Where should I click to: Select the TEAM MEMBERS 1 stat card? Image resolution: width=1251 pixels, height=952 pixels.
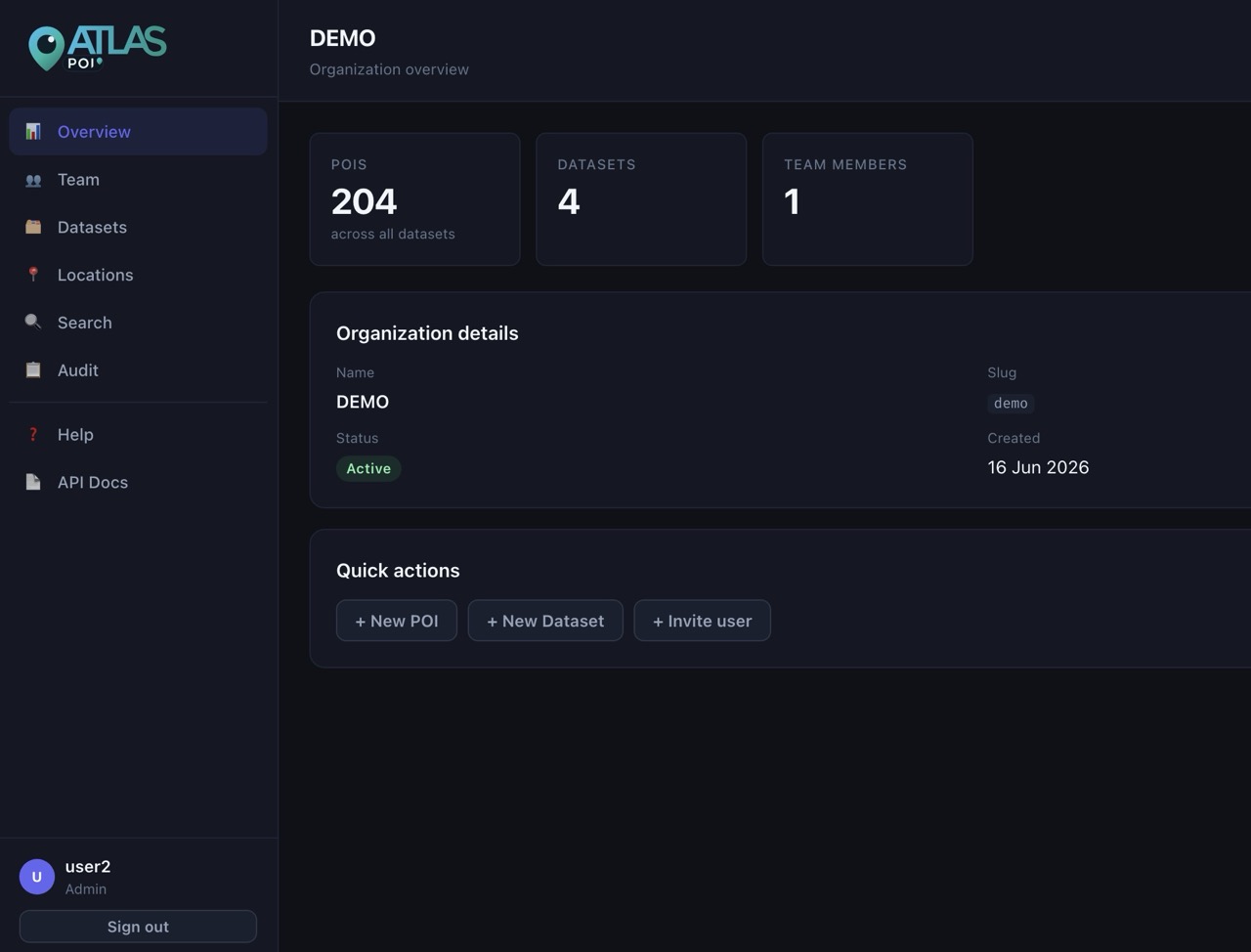pos(868,199)
